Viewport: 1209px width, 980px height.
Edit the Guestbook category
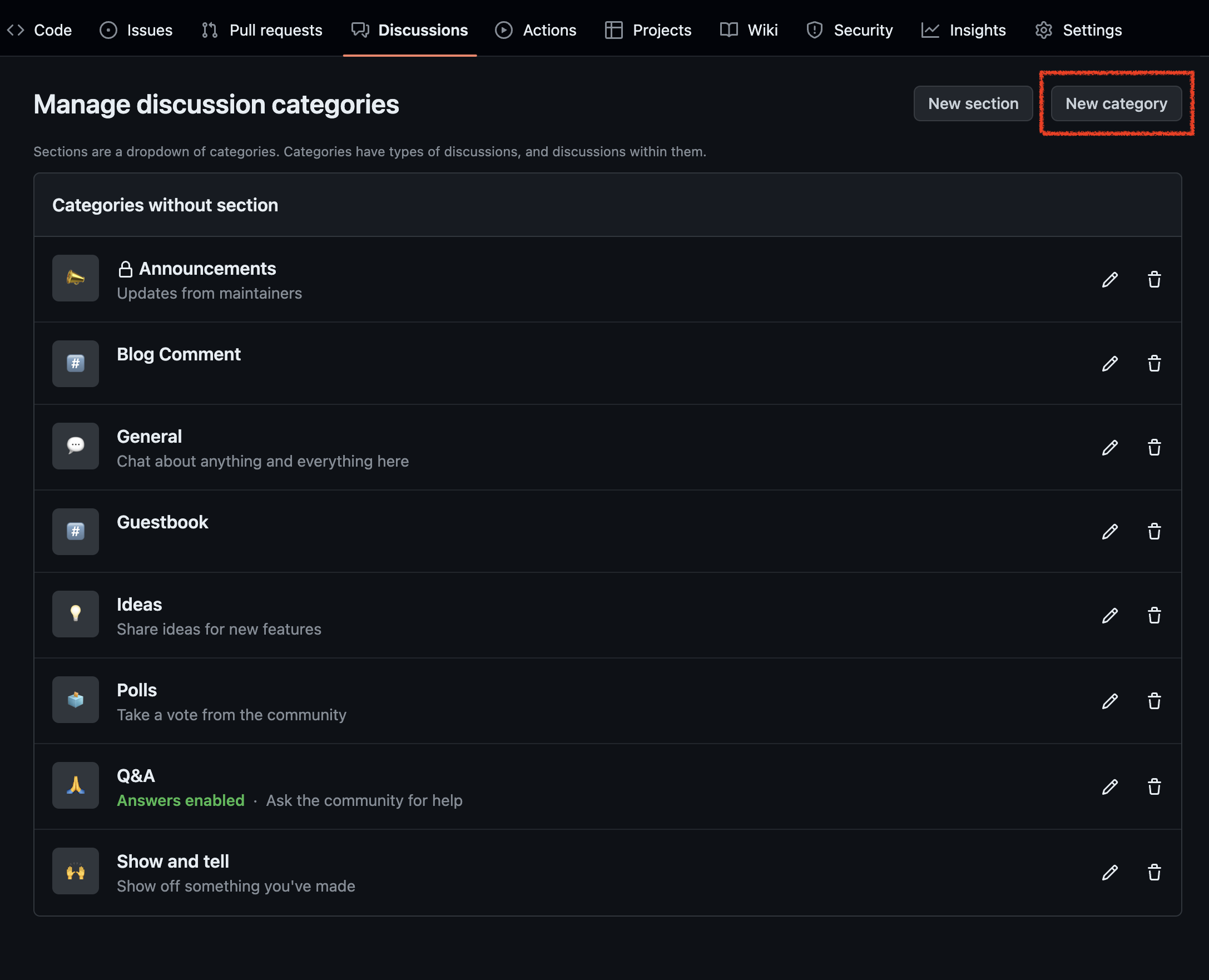pyautogui.click(x=1109, y=532)
